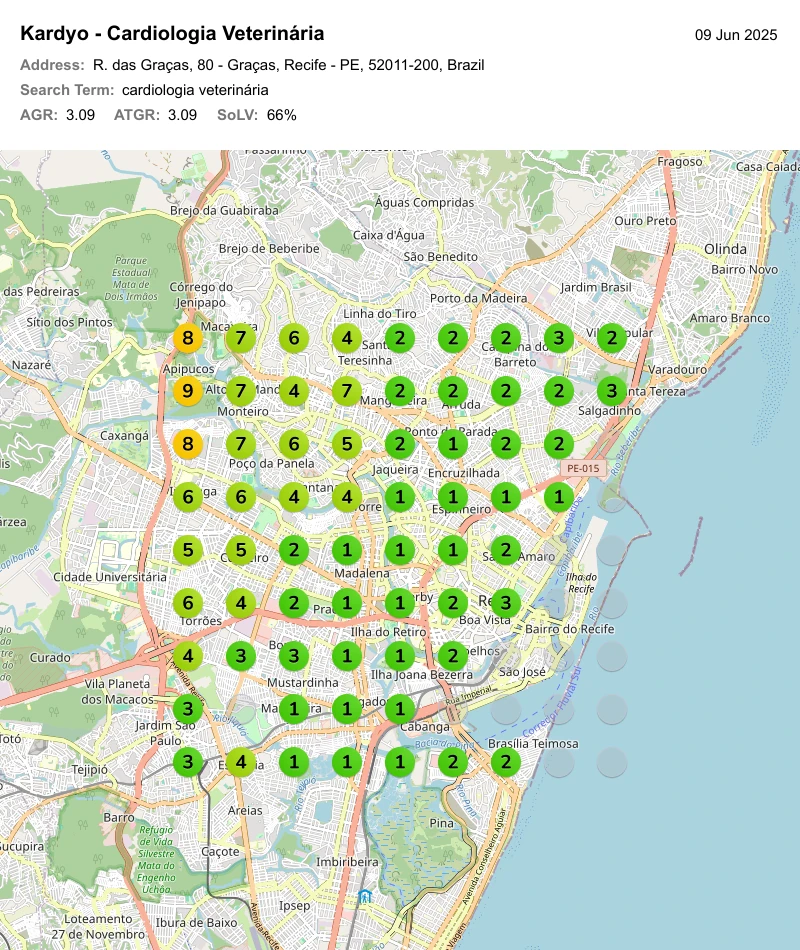The height and width of the screenshot is (950, 800).
Task: Click the Kardyo - Cardiologia Veterinária title
Action: click(172, 33)
